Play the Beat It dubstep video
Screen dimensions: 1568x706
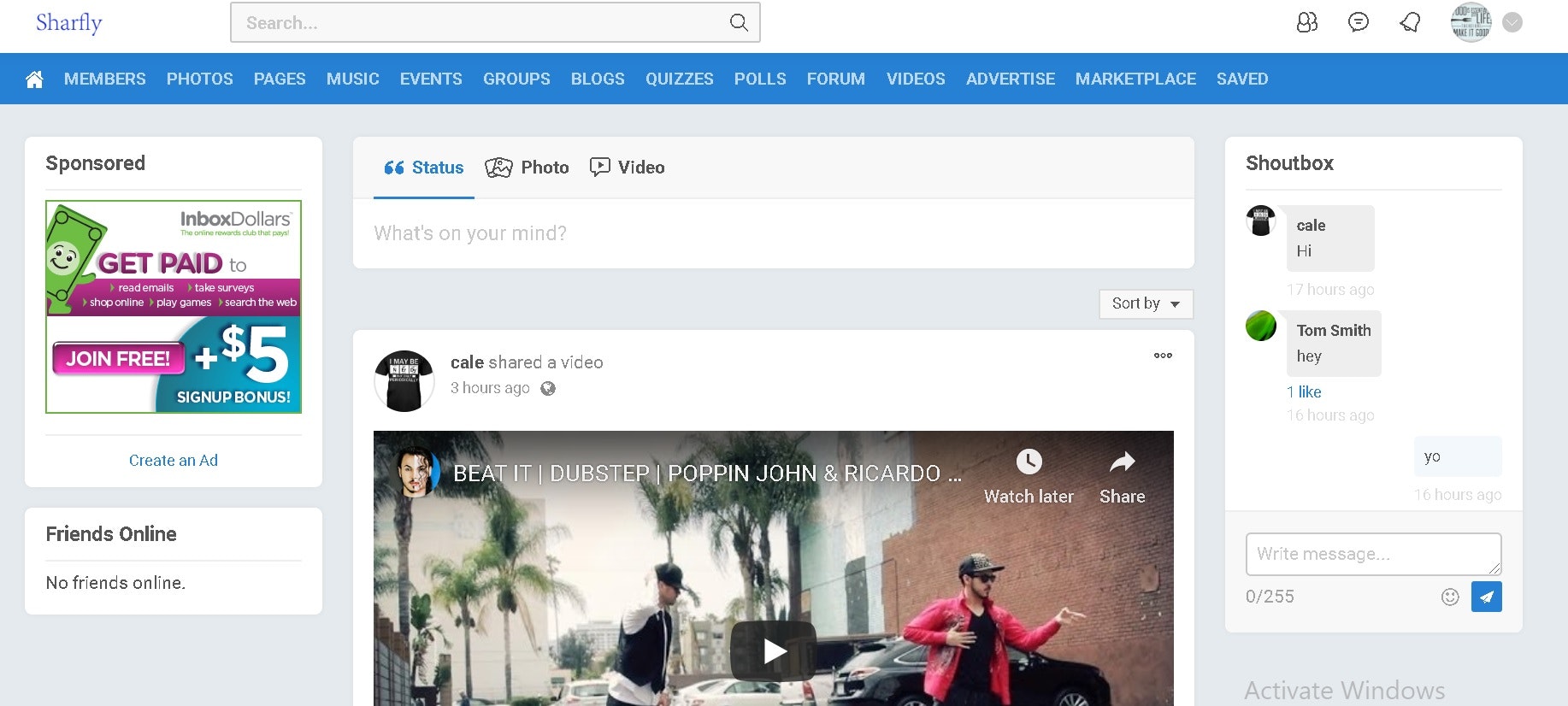click(773, 651)
